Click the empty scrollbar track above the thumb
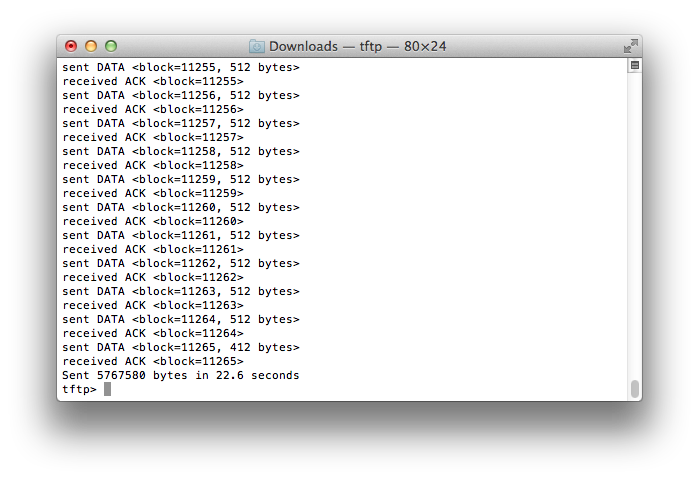The width and height of the screenshot is (699, 480). (635, 225)
